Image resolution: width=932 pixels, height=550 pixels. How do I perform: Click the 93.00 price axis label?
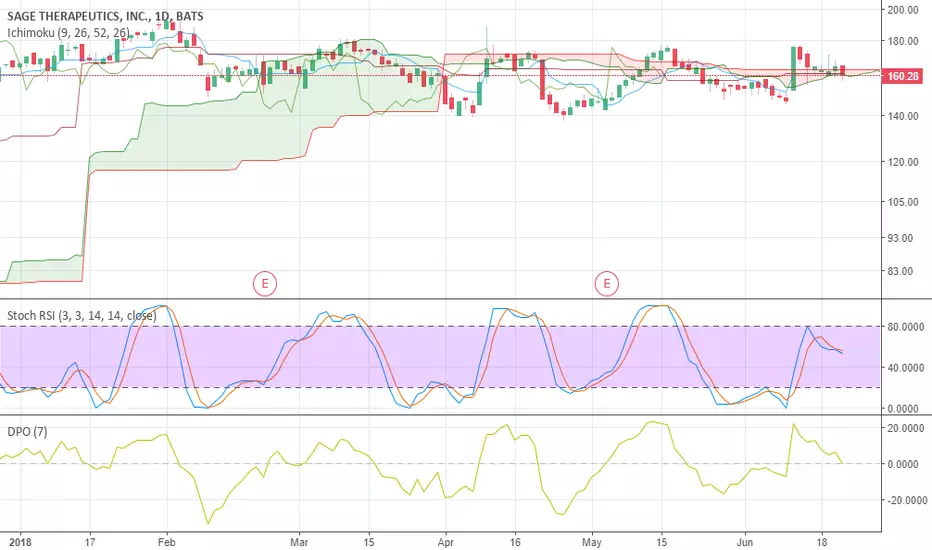click(900, 238)
